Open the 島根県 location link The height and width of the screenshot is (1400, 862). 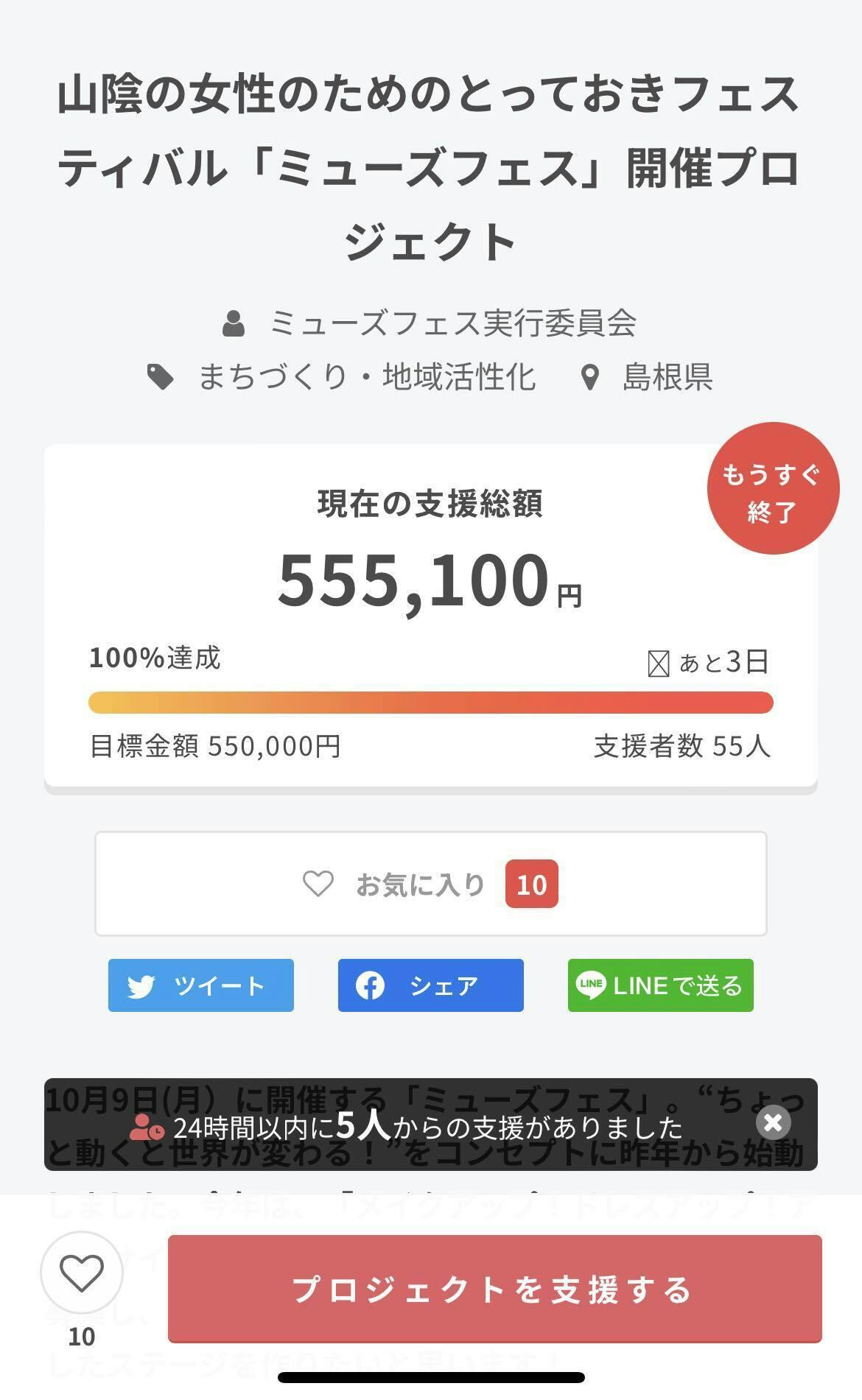click(x=667, y=378)
